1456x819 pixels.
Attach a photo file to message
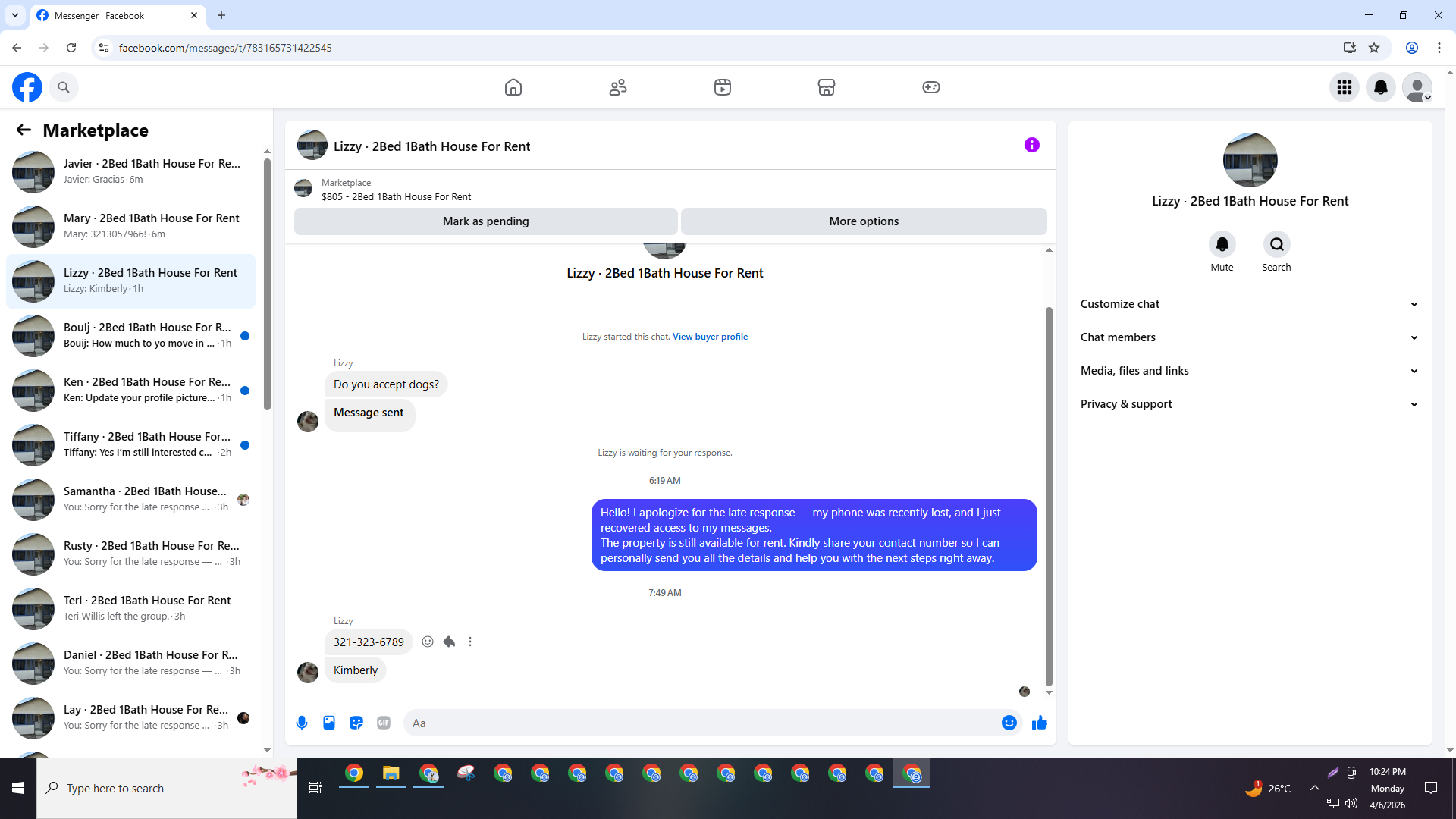click(x=329, y=723)
